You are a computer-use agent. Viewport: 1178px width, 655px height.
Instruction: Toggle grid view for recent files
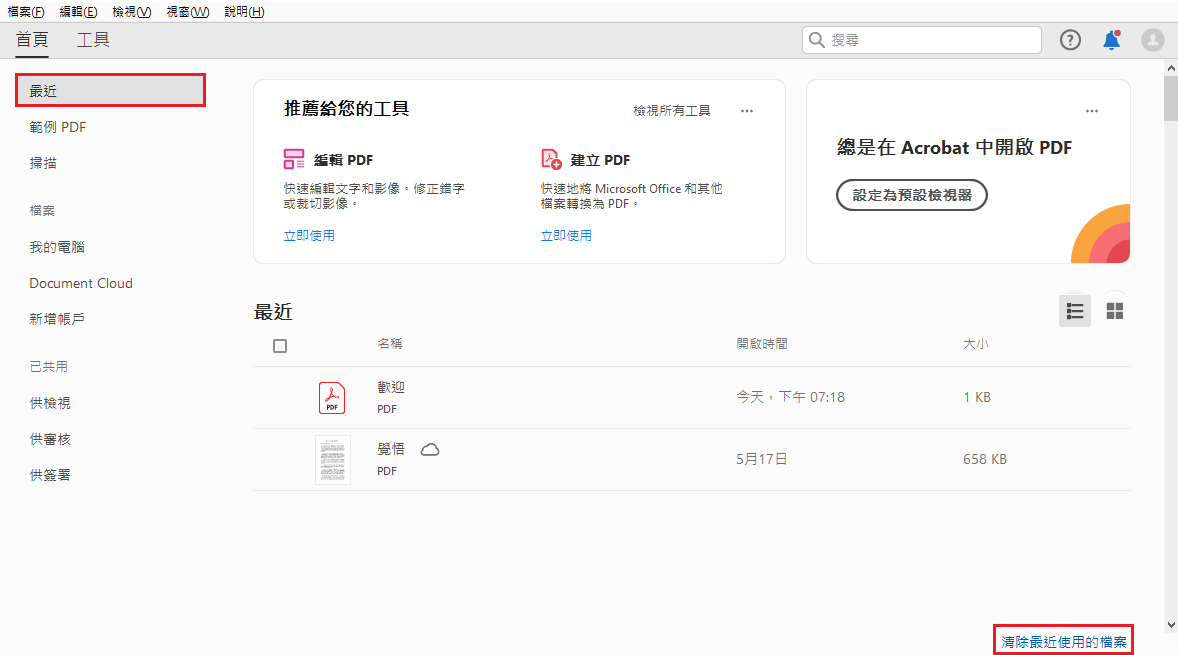point(1114,310)
